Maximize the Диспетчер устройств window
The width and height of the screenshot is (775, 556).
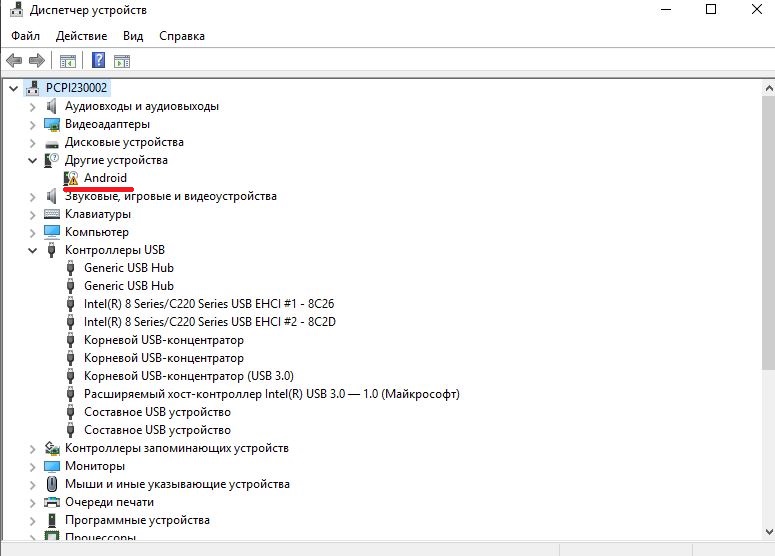(711, 9)
